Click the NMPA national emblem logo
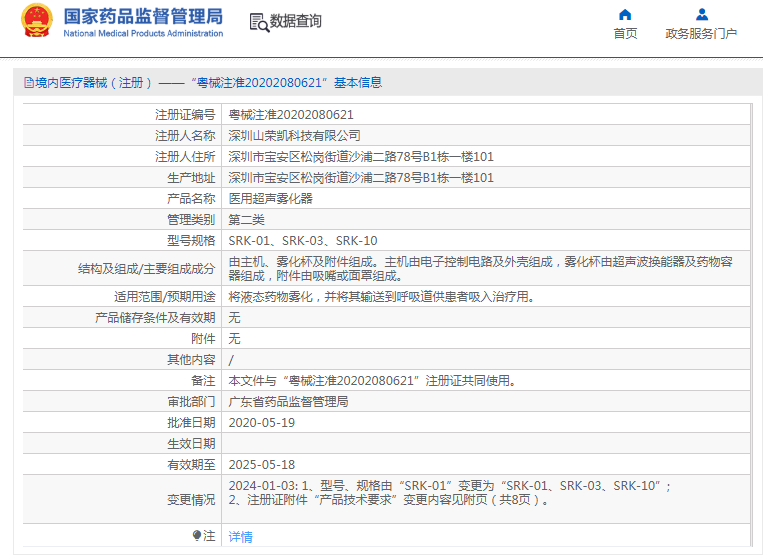This screenshot has width=763, height=559. 37,21
